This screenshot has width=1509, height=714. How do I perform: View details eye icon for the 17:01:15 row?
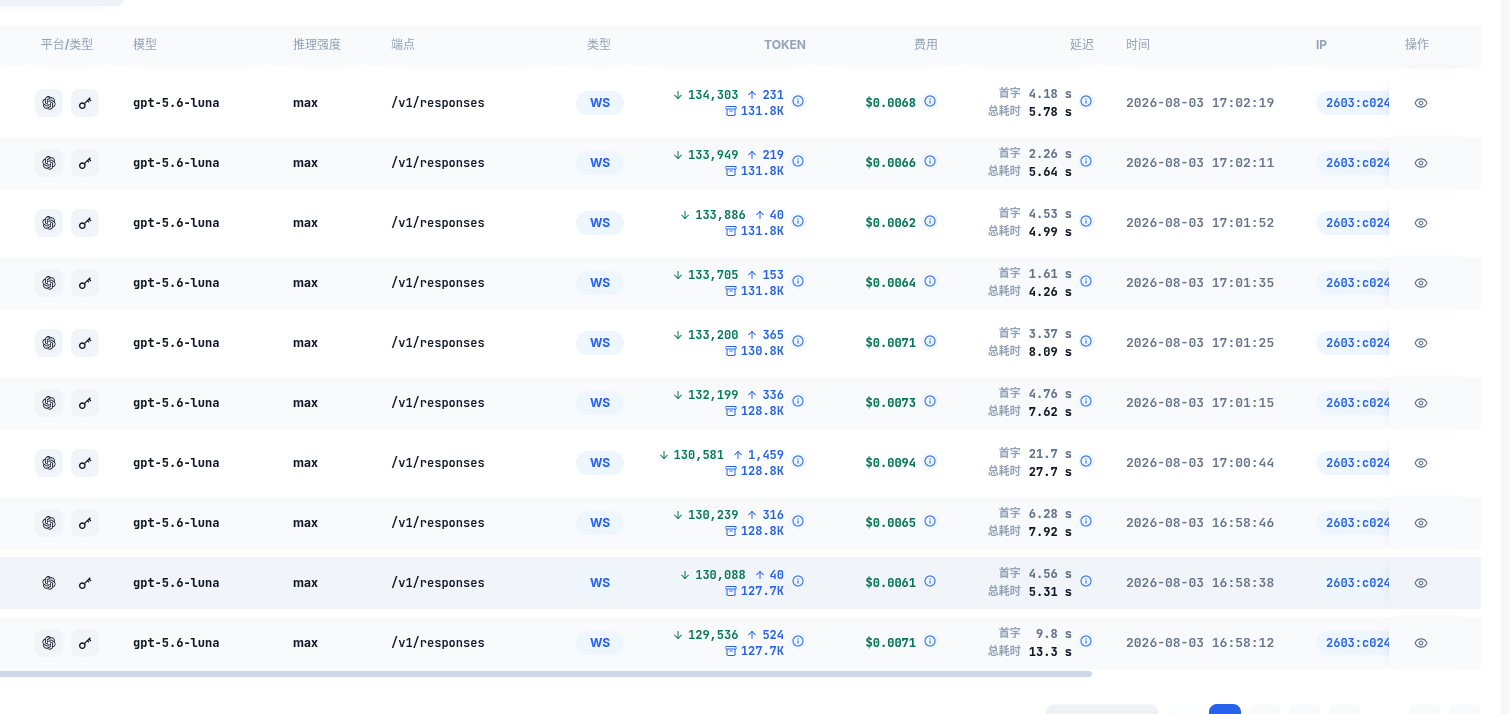(1421, 403)
